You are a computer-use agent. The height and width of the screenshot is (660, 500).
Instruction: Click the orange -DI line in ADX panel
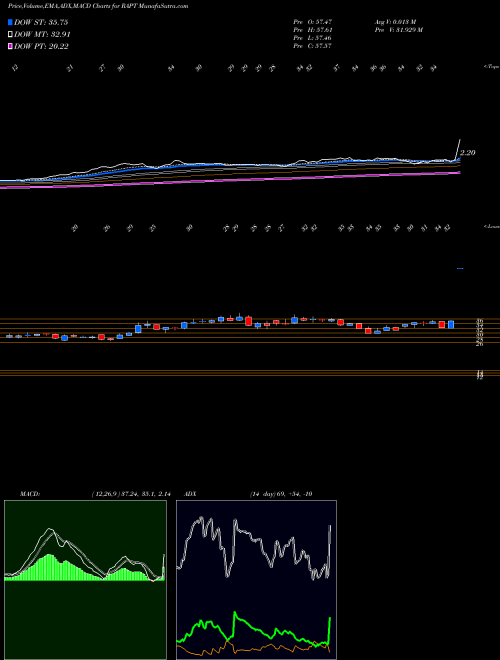click(x=253, y=648)
